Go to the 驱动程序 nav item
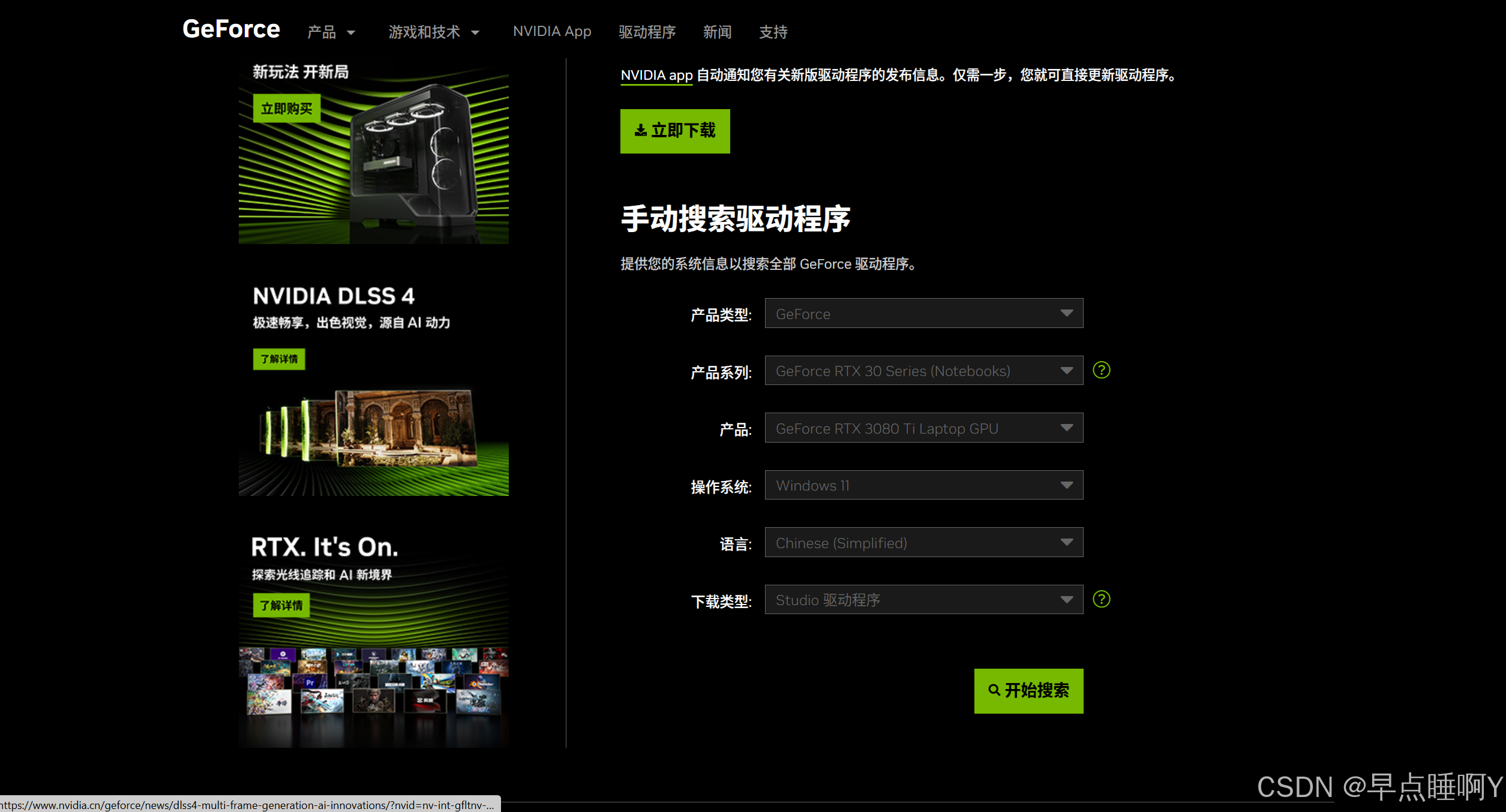The height and width of the screenshot is (812, 1506). [x=647, y=32]
